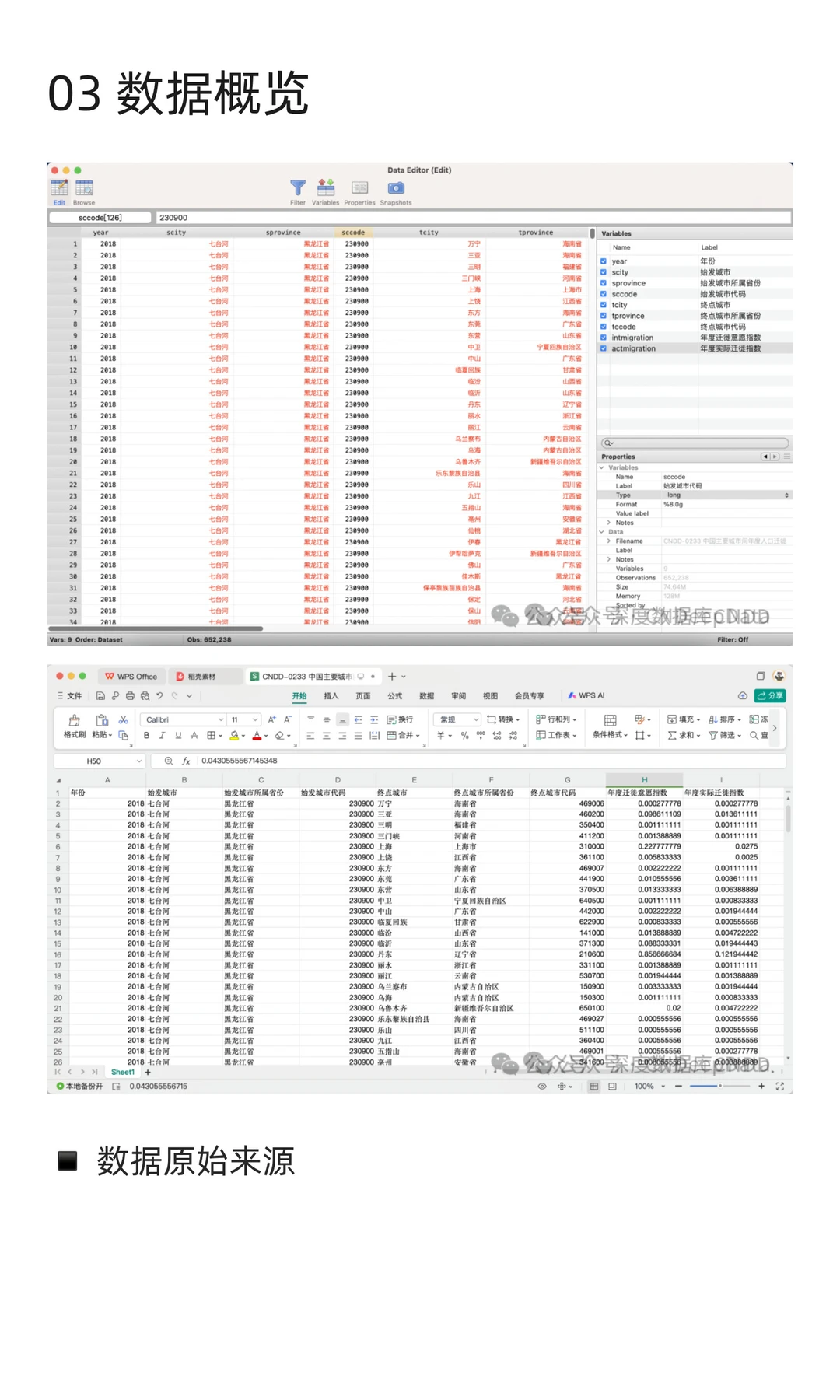Click the Undo arrow in WPS quick toolbar
The width and height of the screenshot is (840, 1400).
159,696
